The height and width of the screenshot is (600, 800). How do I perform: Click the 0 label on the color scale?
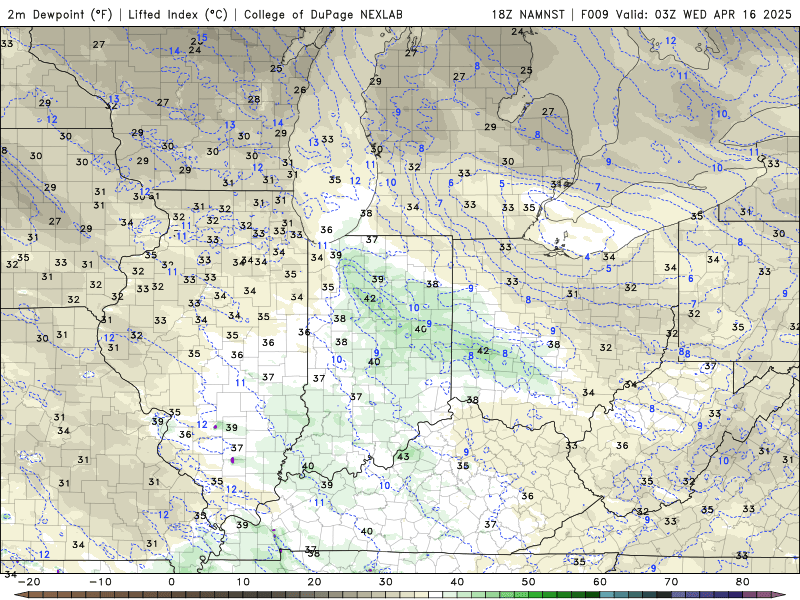point(171,582)
